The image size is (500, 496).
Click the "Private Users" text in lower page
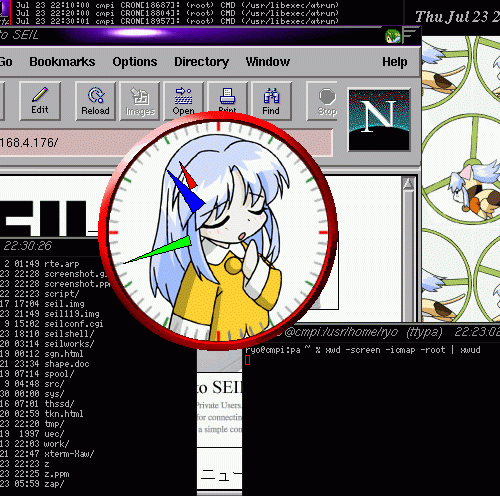pyautogui.click(x=219, y=405)
